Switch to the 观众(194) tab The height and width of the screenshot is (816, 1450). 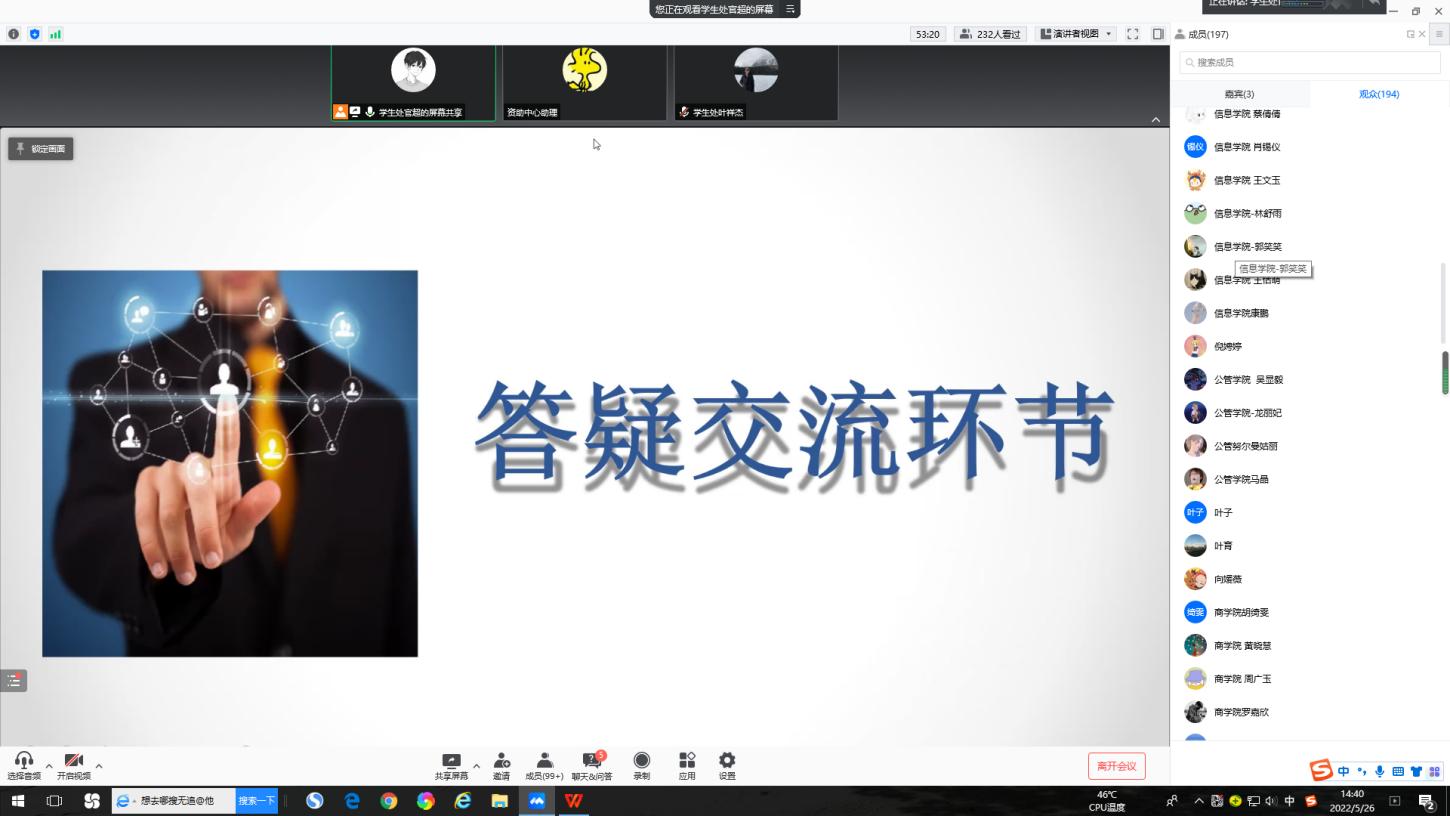(x=1378, y=94)
